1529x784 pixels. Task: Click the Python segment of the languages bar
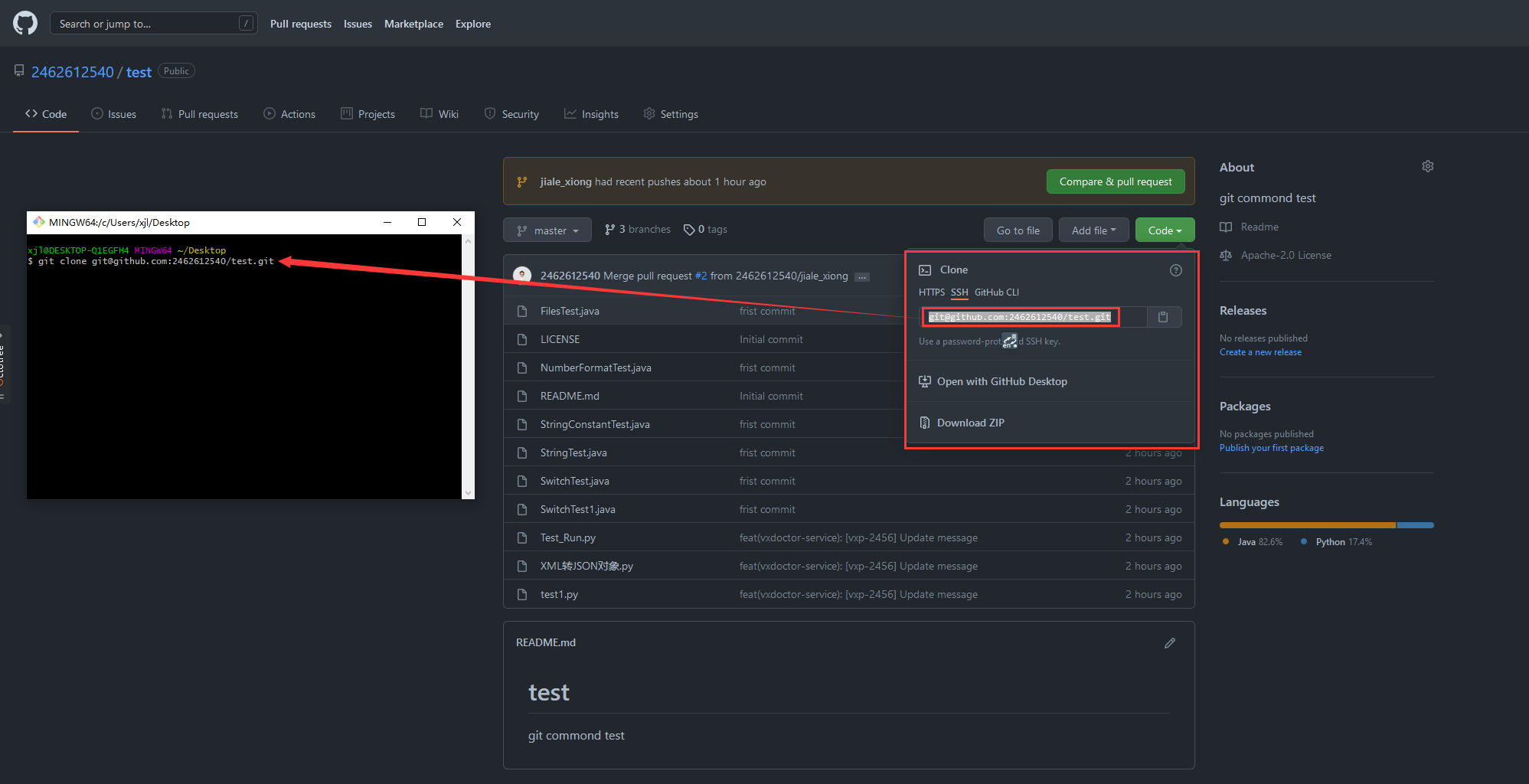click(1415, 525)
